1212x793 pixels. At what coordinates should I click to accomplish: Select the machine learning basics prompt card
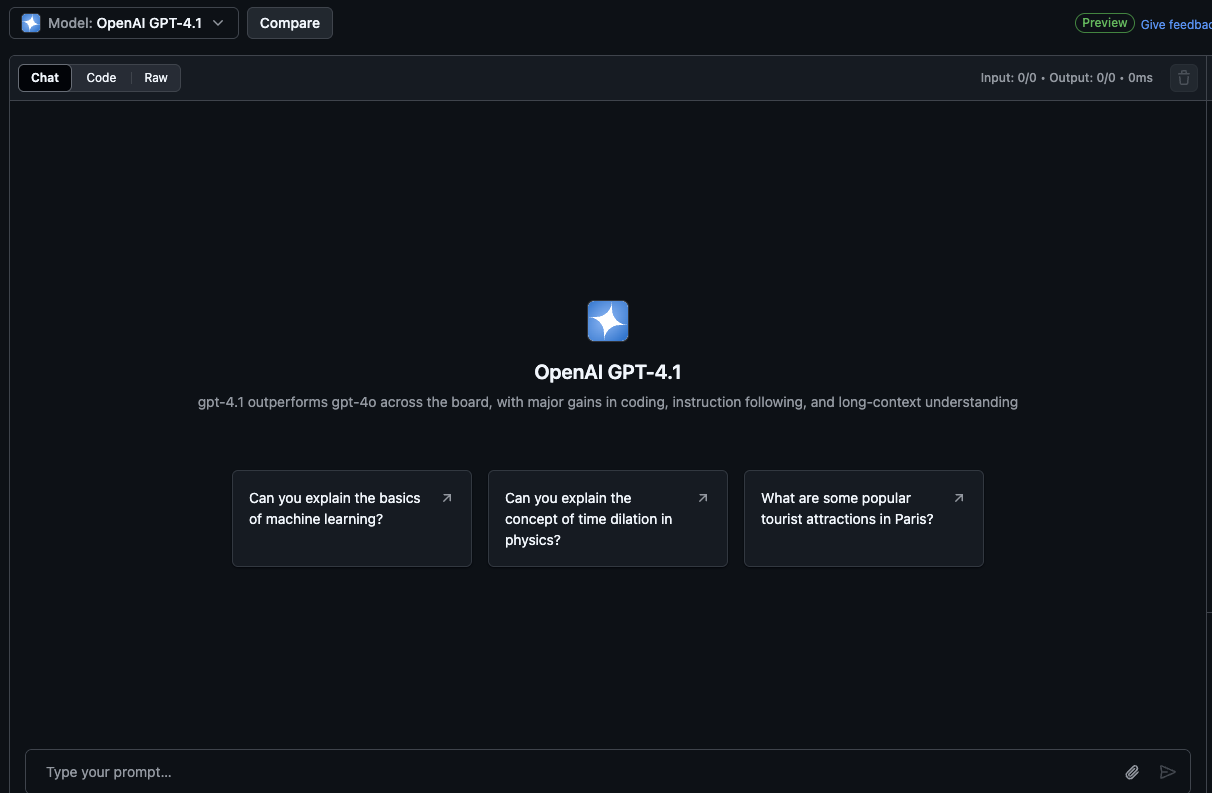point(352,518)
